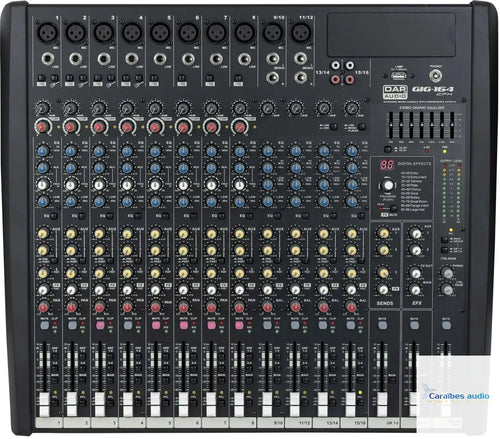Toggle the FX mute switch in digital effects
Screen dimensions: 500x439
(394, 208)
